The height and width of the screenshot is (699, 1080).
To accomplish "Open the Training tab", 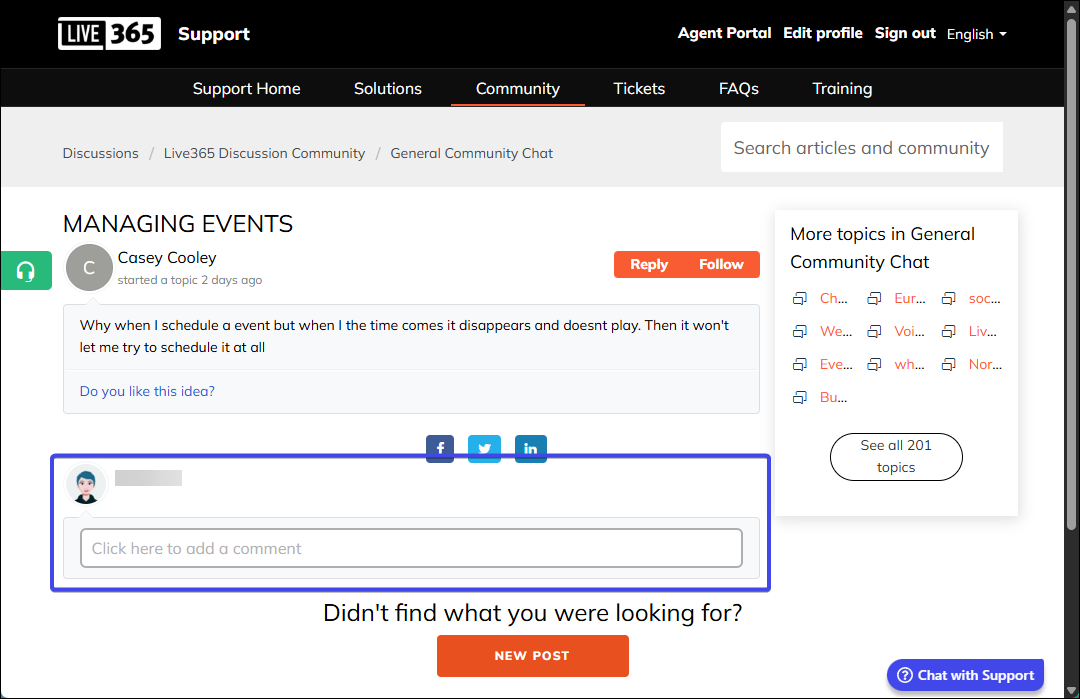I will pos(842,88).
